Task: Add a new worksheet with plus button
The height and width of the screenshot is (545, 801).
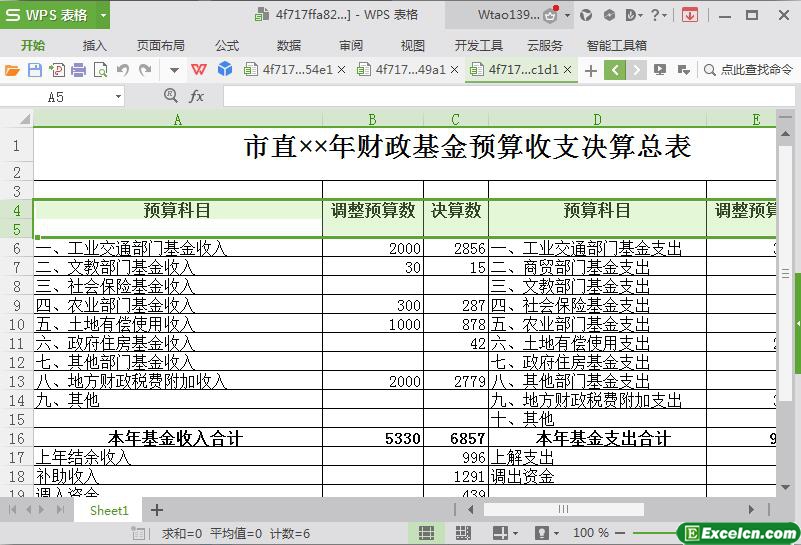Action: 157,510
